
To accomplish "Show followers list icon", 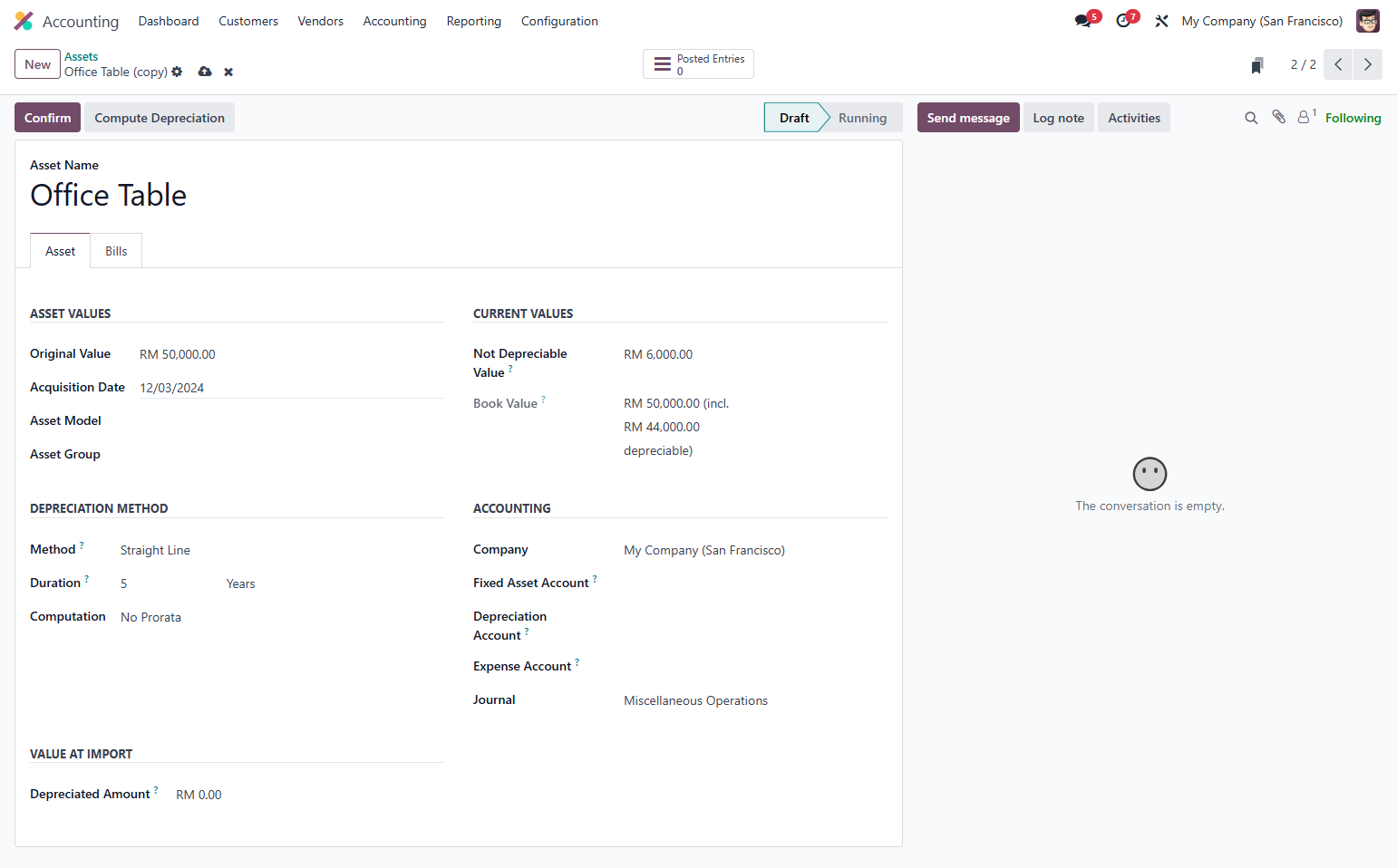I will (1305, 117).
